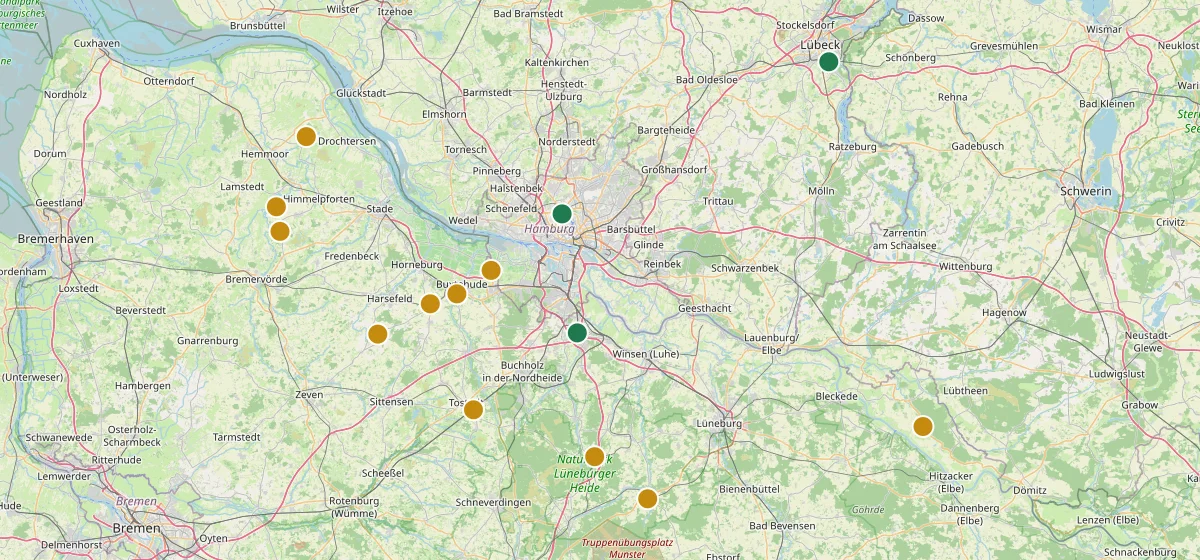Click the Sittensen label
1200x560 pixels.
point(391,401)
